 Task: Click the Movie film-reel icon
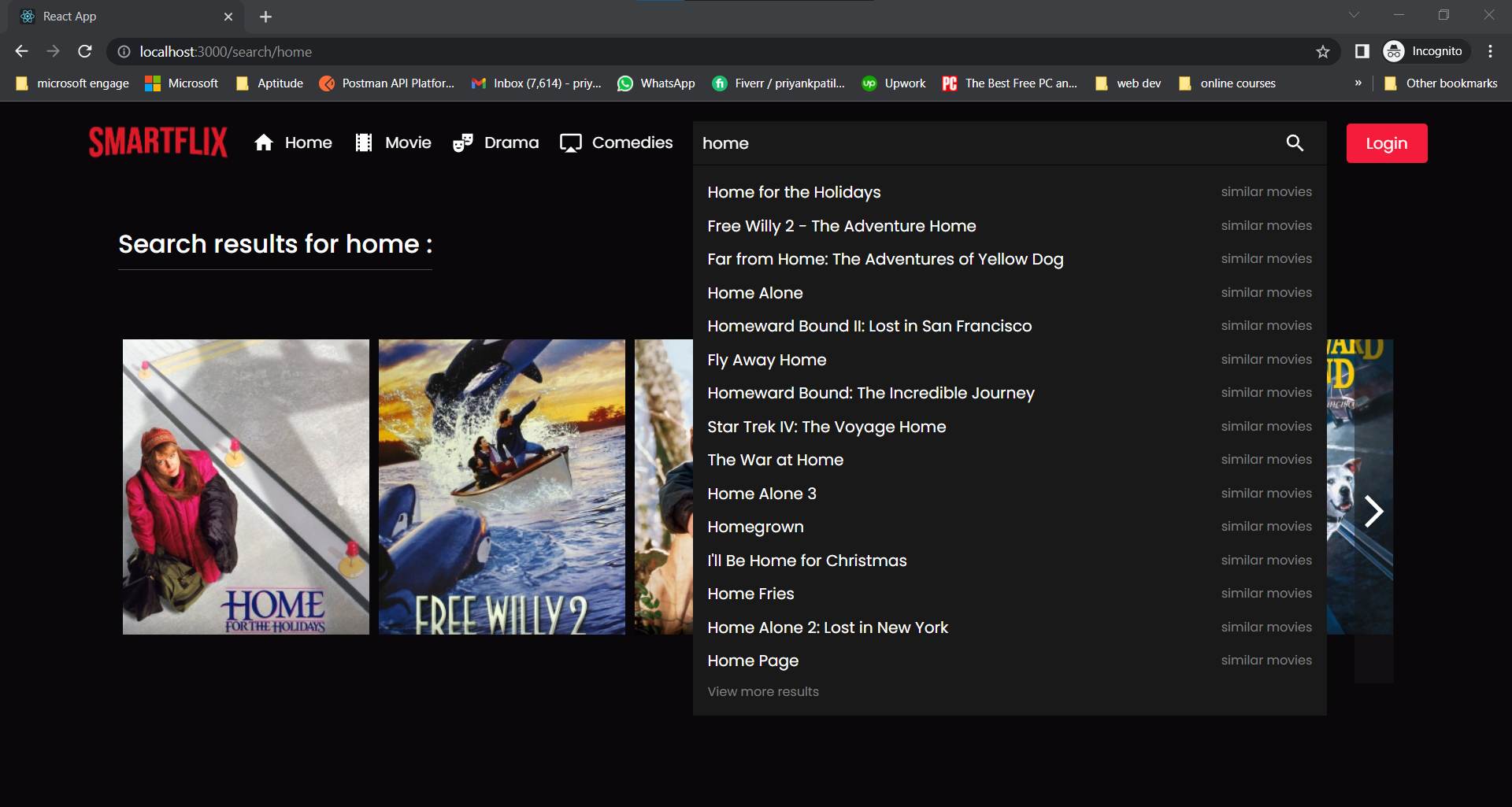click(363, 143)
